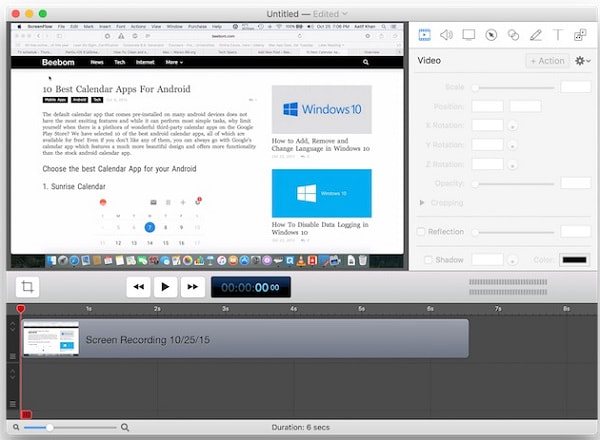600x440 pixels.
Task: Click the red marker at timeline bottom
Action: coord(26,414)
